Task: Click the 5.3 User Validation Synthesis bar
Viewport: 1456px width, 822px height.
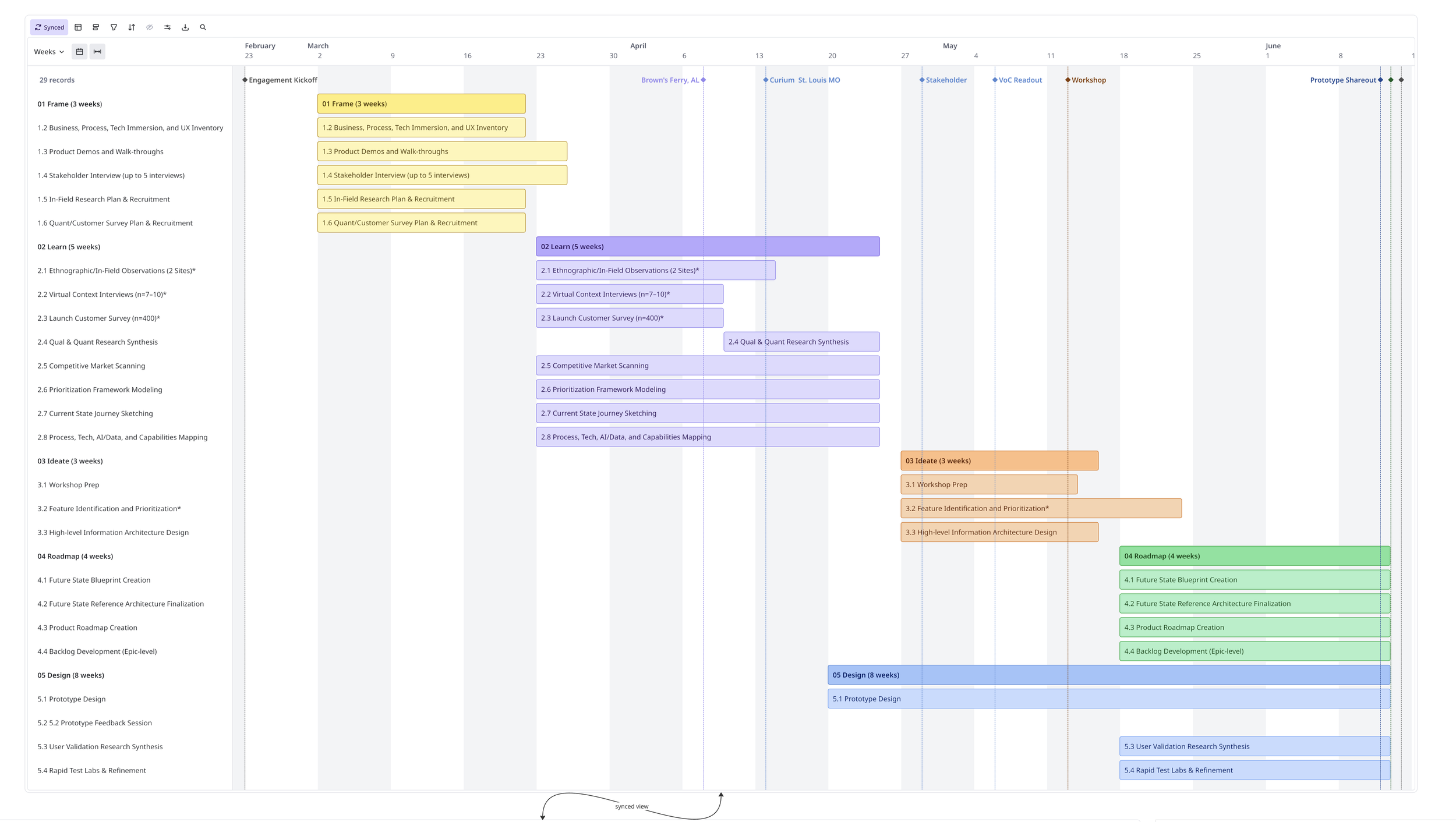Action: pos(1254,746)
